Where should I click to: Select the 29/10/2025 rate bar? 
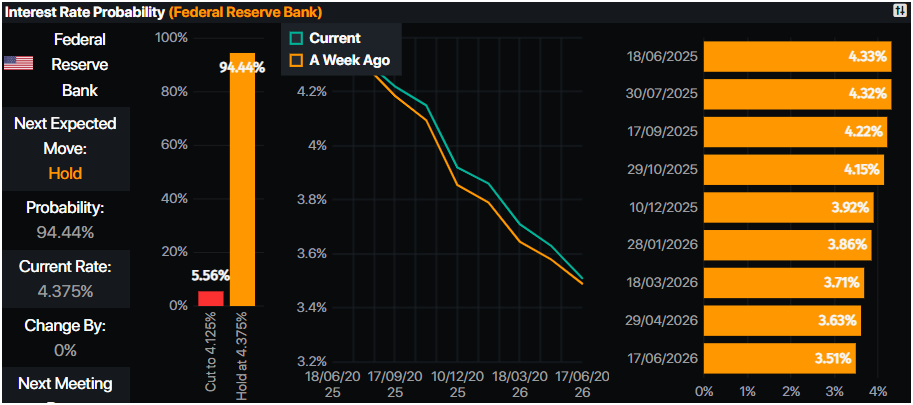point(793,170)
